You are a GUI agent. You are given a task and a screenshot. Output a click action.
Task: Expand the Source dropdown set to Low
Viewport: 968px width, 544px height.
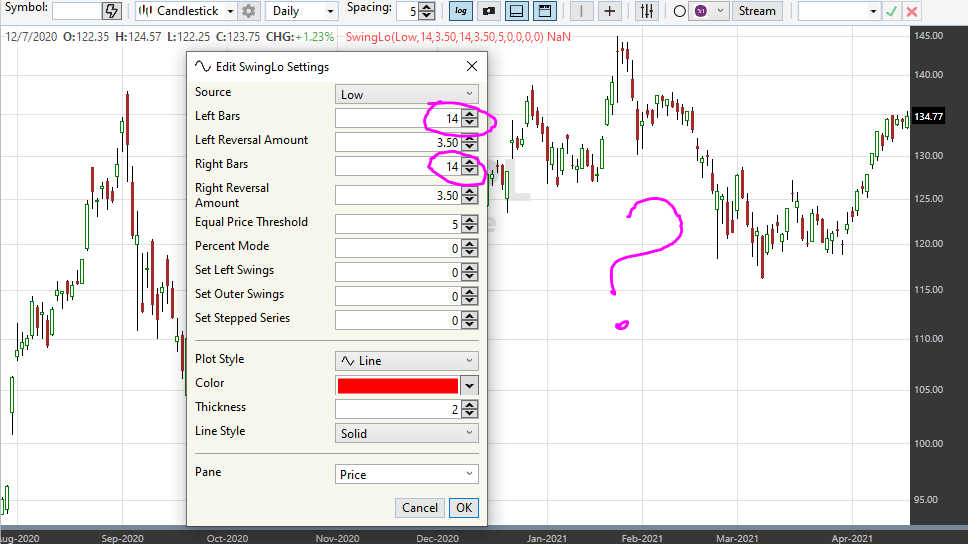pos(406,94)
